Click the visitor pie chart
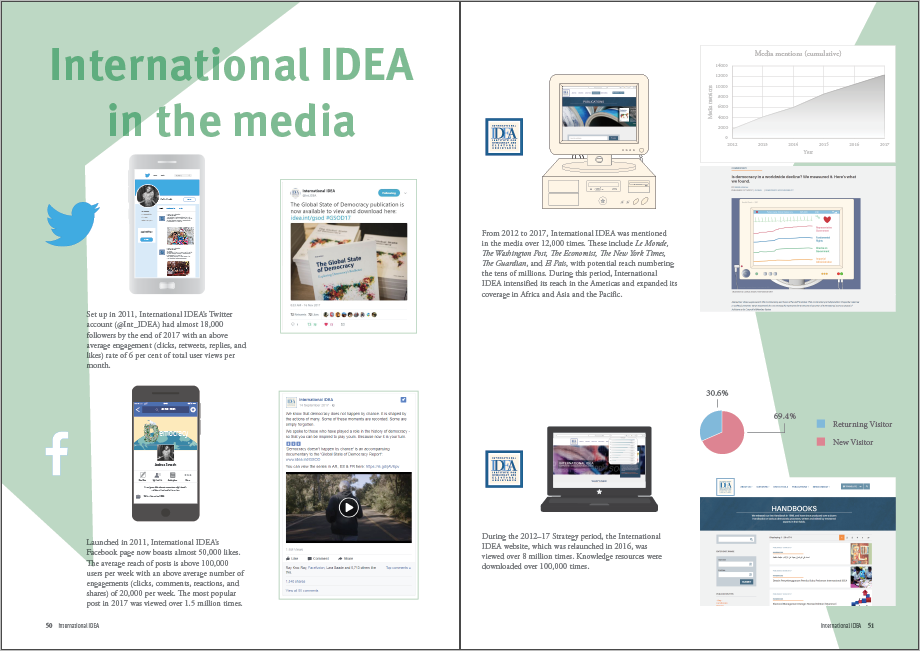 tap(722, 432)
